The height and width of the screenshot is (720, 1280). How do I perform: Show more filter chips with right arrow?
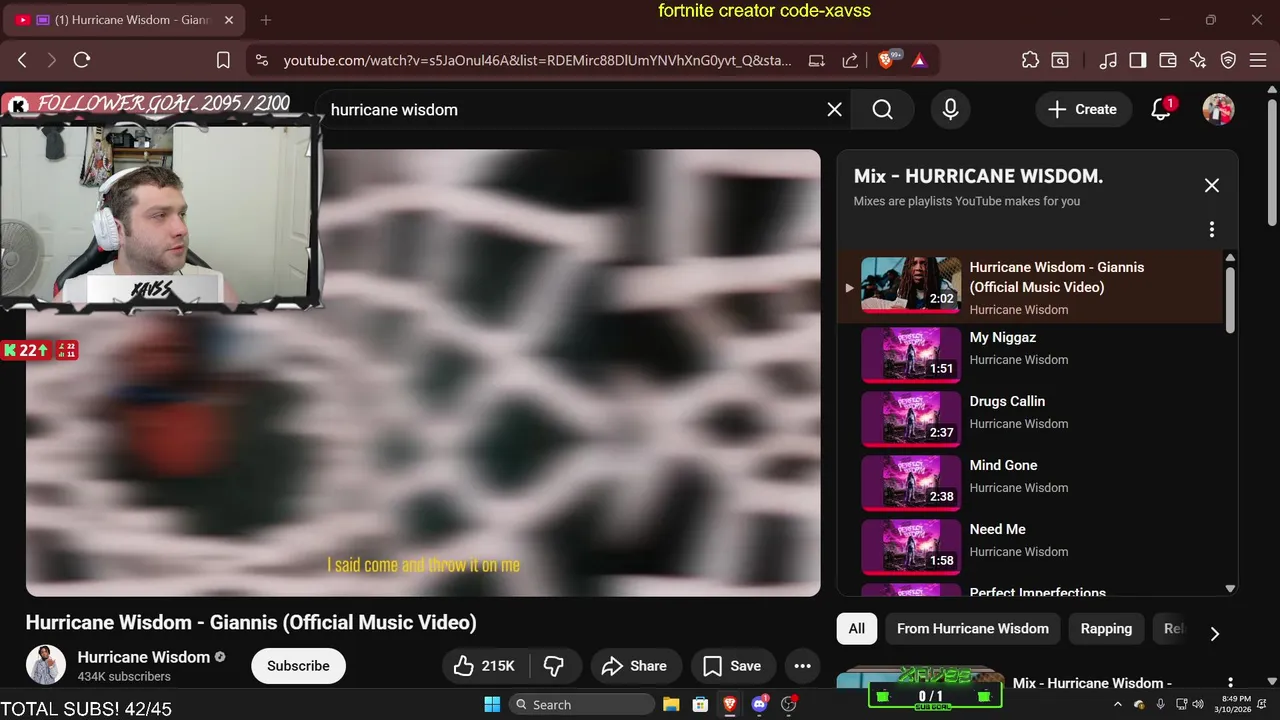point(1215,633)
